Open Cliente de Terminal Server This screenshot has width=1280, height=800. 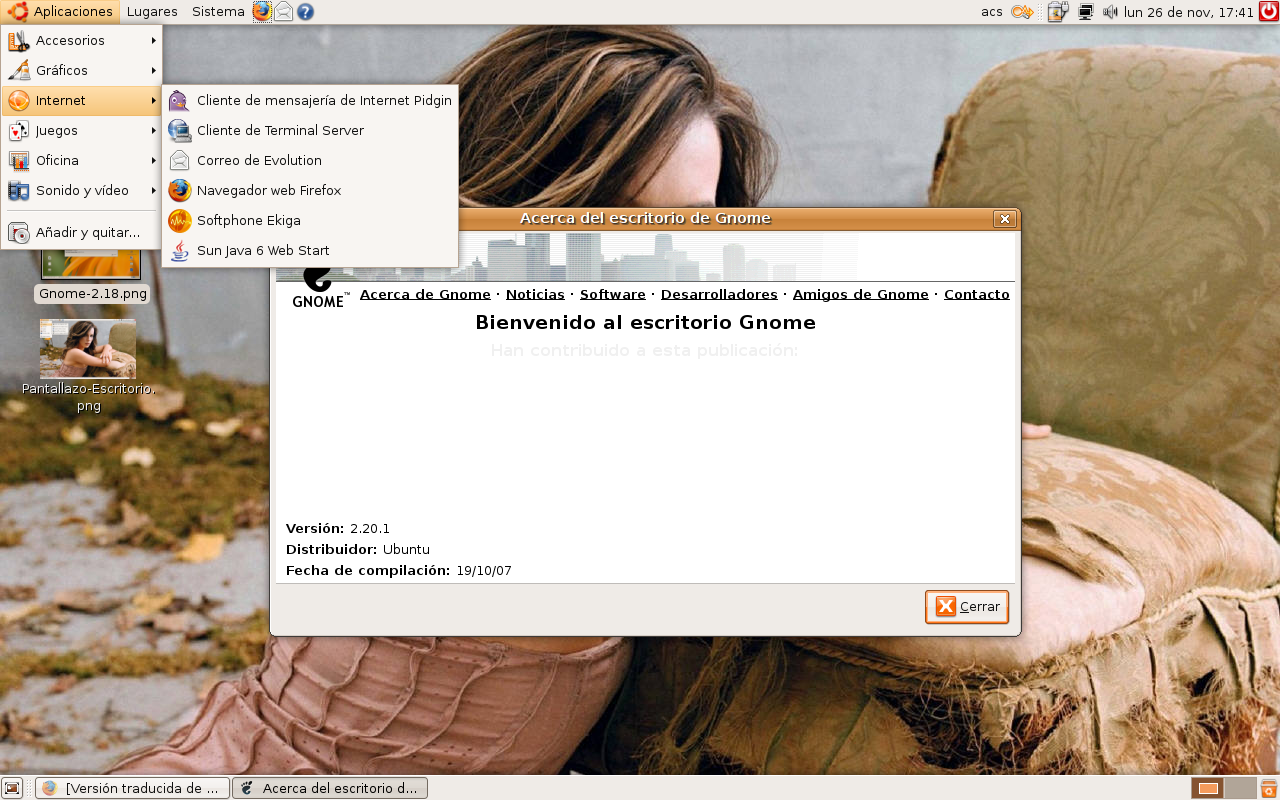[x=279, y=130]
